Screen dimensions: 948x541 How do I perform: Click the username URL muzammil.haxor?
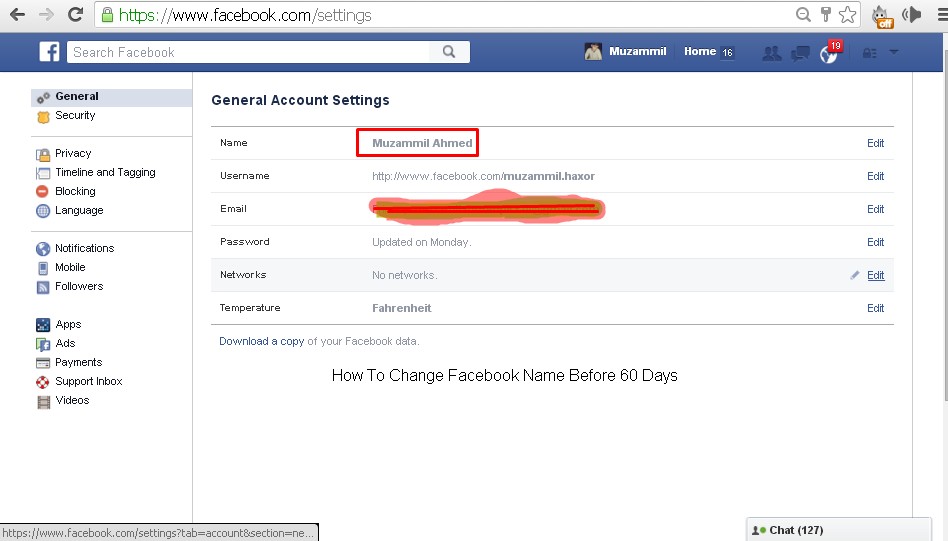pyautogui.click(x=483, y=177)
